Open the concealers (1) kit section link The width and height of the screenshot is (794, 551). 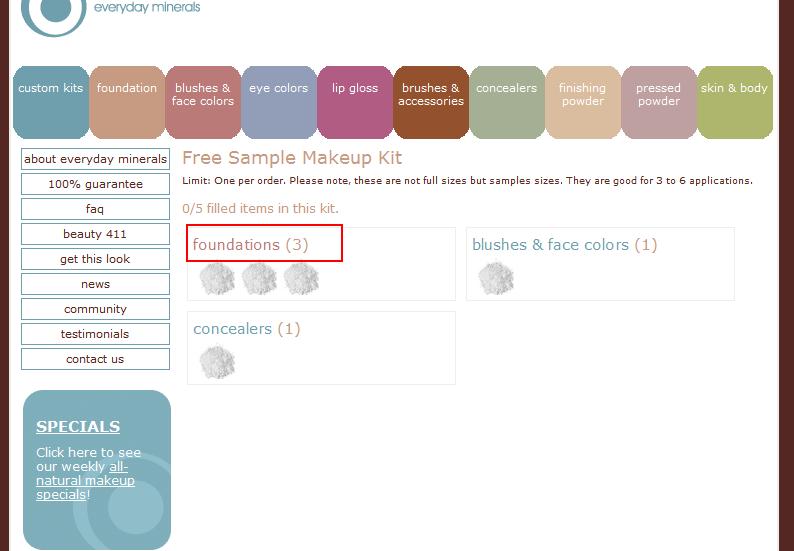coord(247,329)
